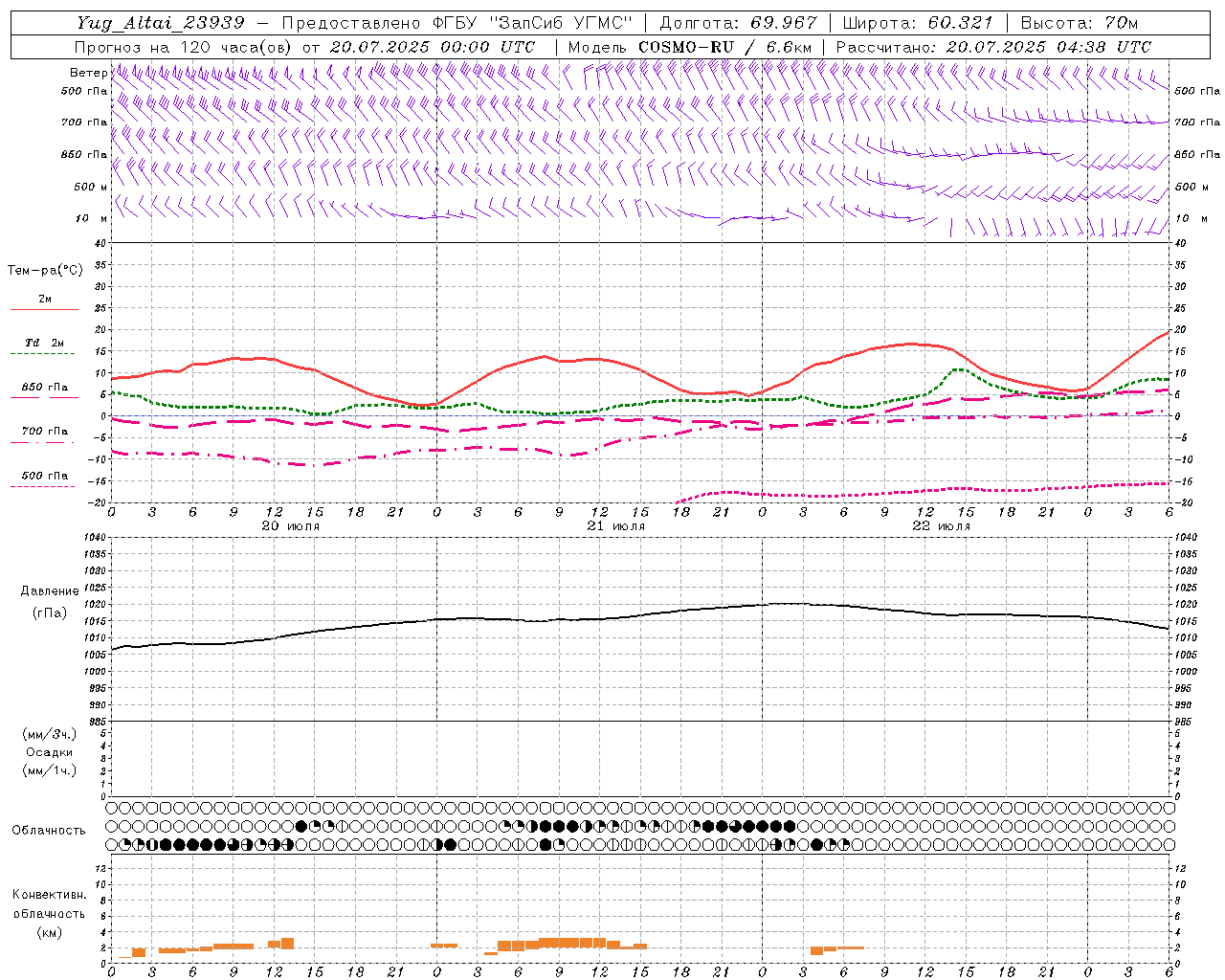Select the Осадки precipitation label
Screen dimensions: 1225x980
click(50, 752)
